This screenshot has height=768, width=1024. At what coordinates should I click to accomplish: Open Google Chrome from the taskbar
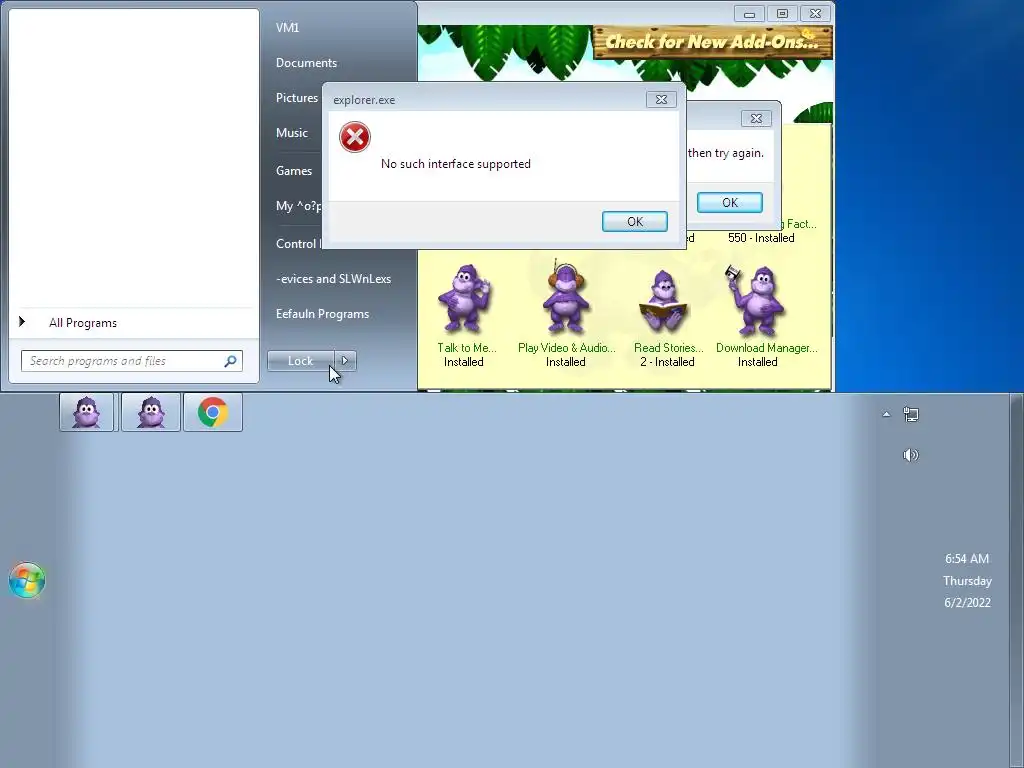coord(213,412)
